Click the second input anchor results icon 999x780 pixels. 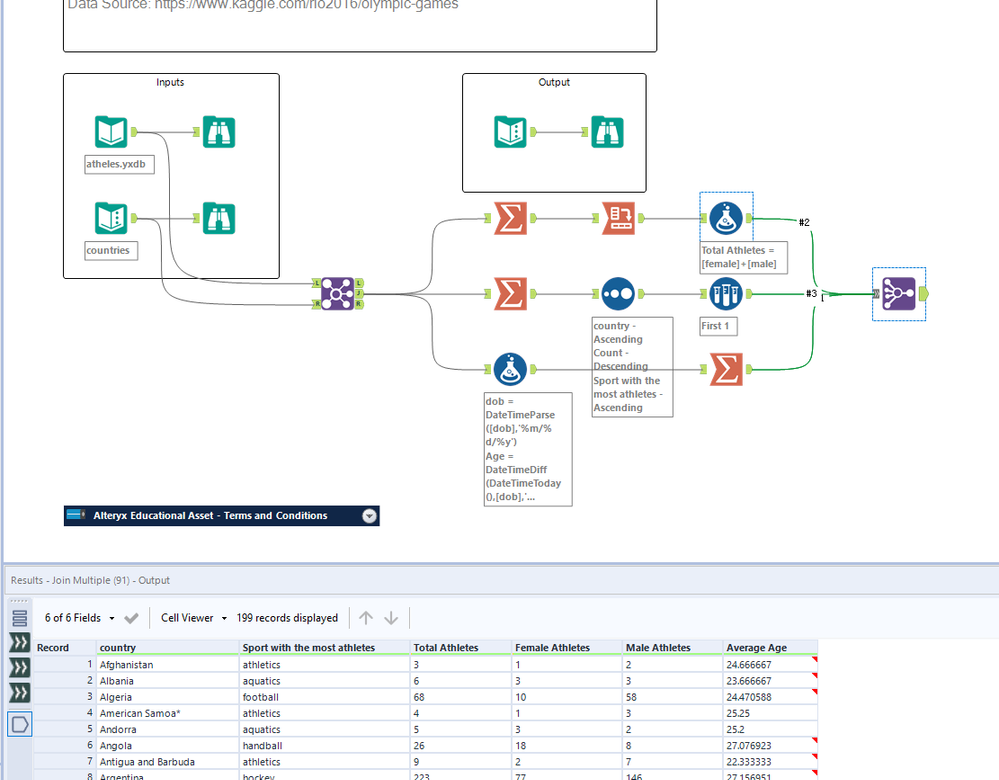[x=20, y=667]
